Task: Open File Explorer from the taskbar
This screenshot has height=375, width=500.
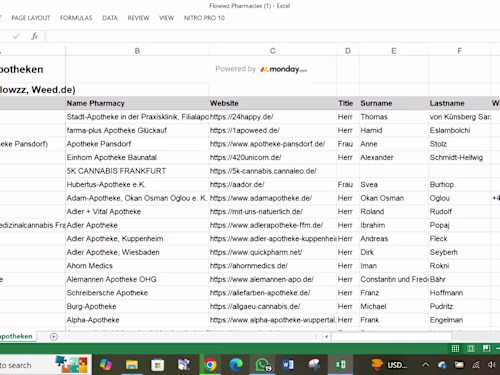Action: coord(132,365)
